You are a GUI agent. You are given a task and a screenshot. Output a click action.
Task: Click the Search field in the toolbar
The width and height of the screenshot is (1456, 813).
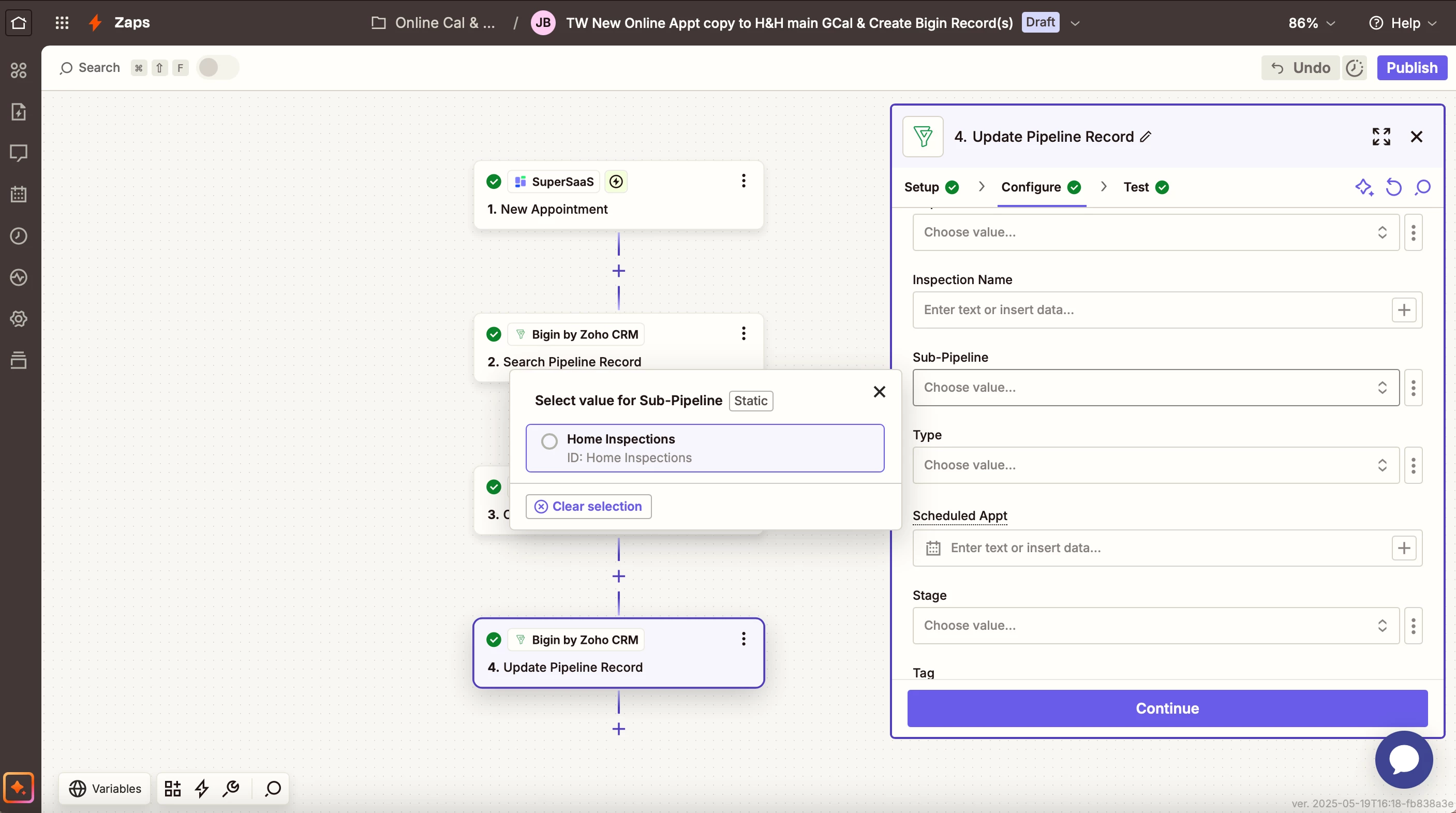tap(90, 68)
